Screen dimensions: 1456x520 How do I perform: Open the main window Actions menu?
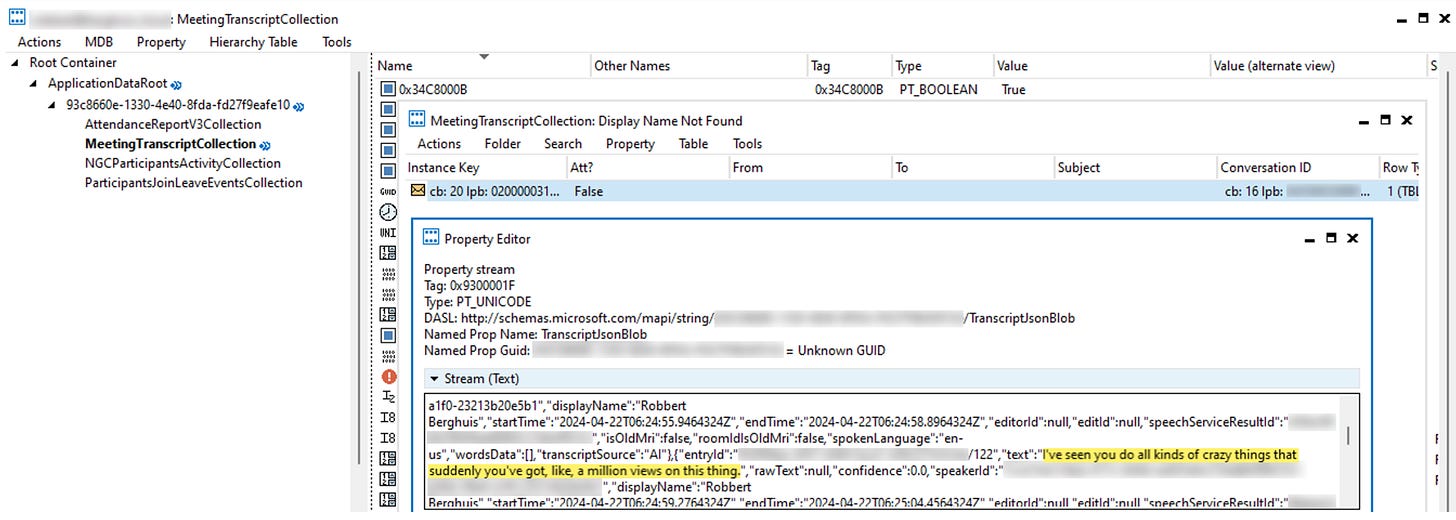(39, 42)
